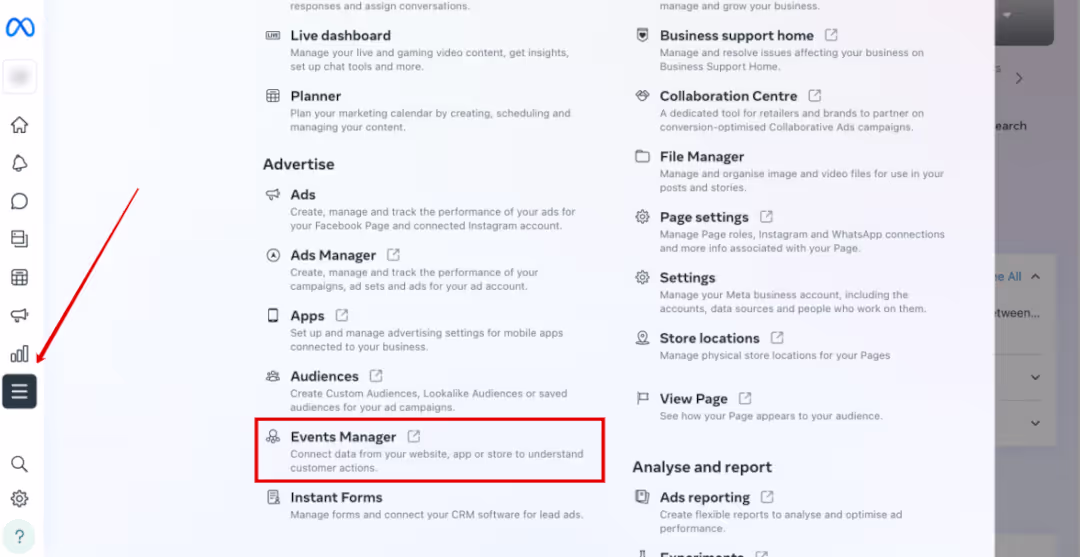
Task: Open the sidebar Settings gear icon
Action: coord(19,498)
